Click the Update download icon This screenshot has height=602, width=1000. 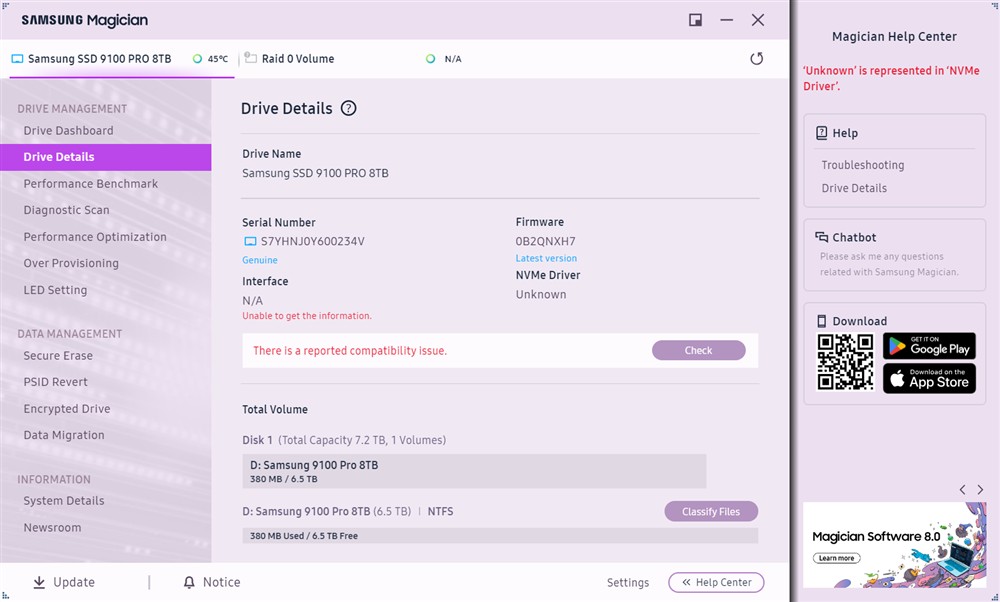[39, 582]
